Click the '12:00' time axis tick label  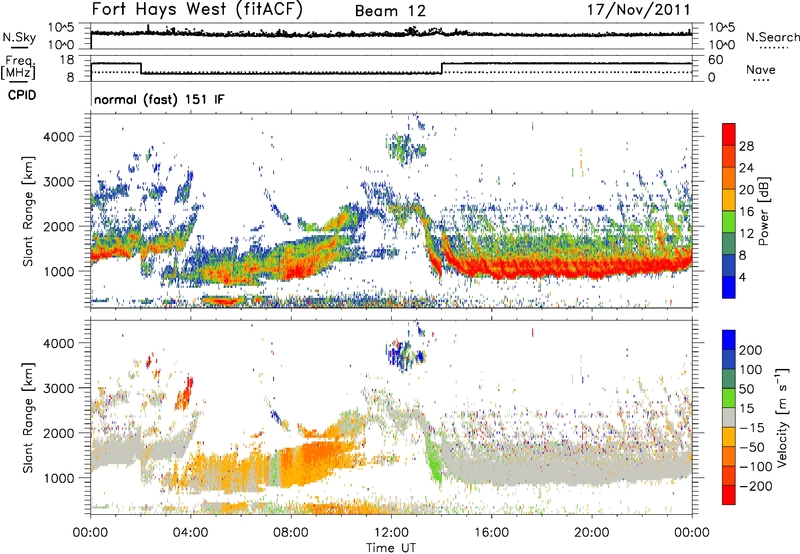(x=391, y=533)
